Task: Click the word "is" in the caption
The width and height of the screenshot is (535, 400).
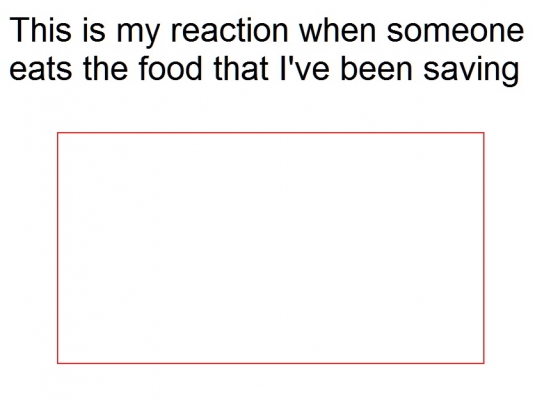Action: click(93, 30)
